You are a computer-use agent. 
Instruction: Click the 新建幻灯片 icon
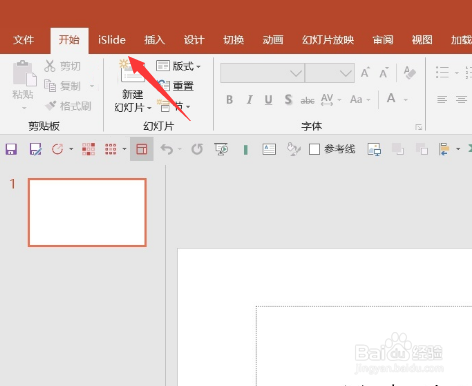(x=131, y=71)
